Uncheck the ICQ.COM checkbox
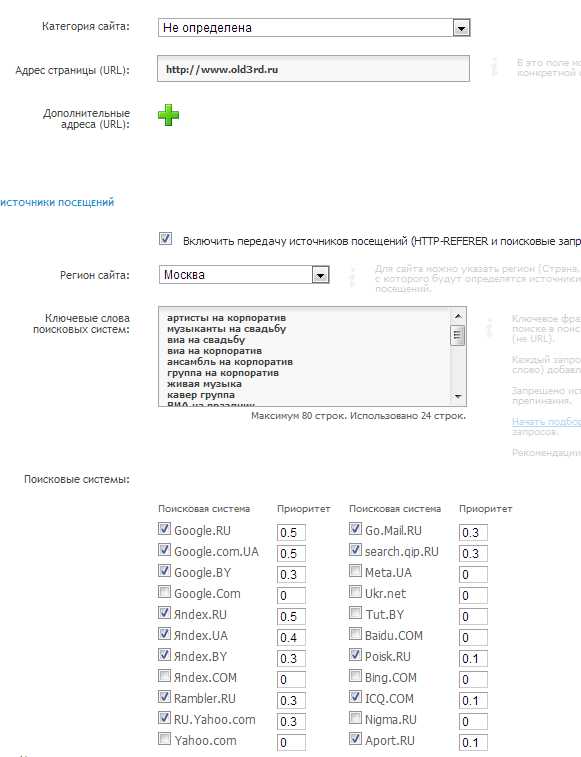Viewport: 581px width, 757px height. pos(355,697)
